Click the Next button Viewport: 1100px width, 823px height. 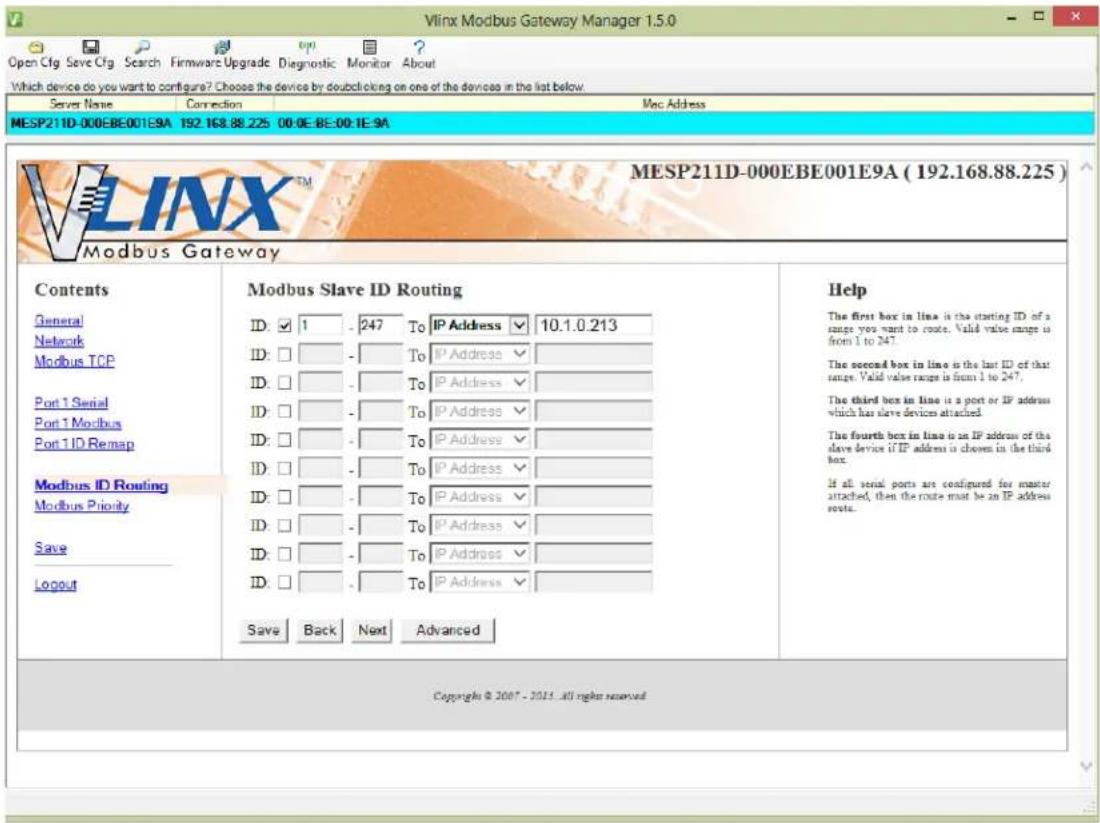[x=372, y=630]
